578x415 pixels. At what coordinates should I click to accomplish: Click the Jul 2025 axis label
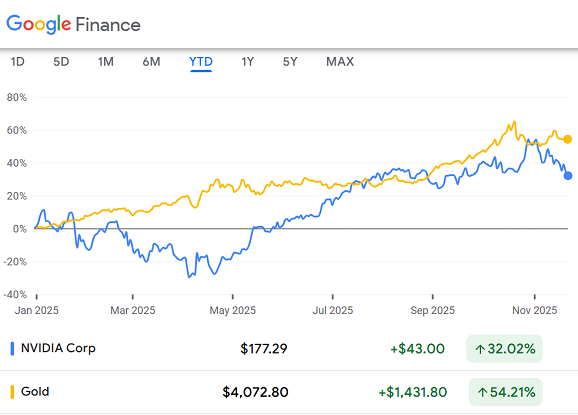[x=332, y=310]
